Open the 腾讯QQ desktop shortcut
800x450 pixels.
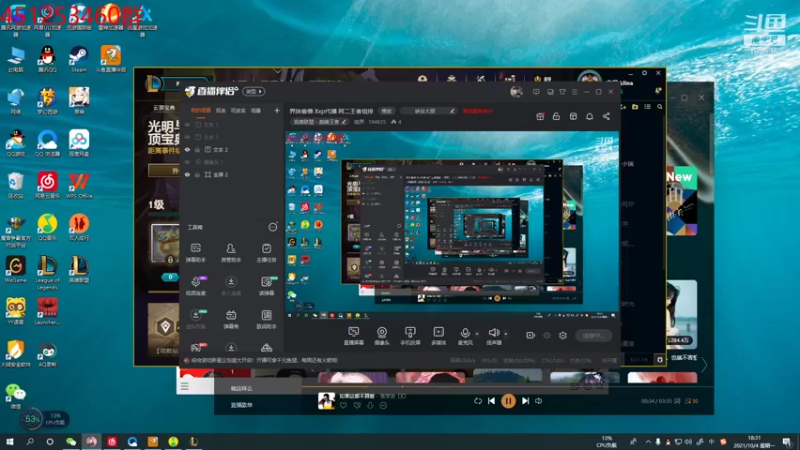coord(47,59)
